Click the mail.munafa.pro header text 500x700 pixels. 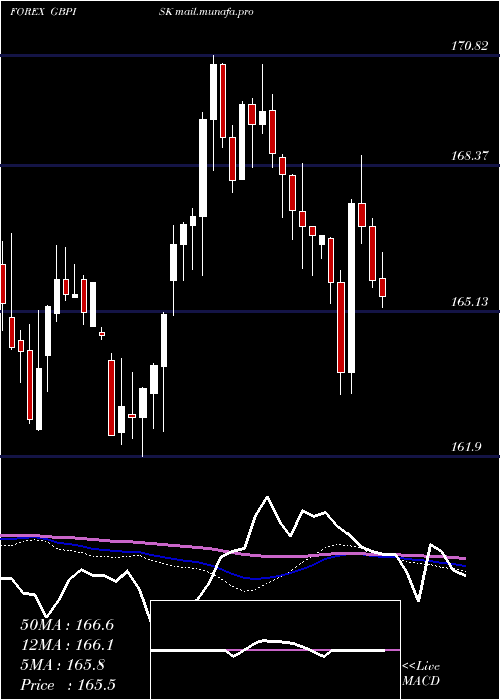click(x=214, y=12)
